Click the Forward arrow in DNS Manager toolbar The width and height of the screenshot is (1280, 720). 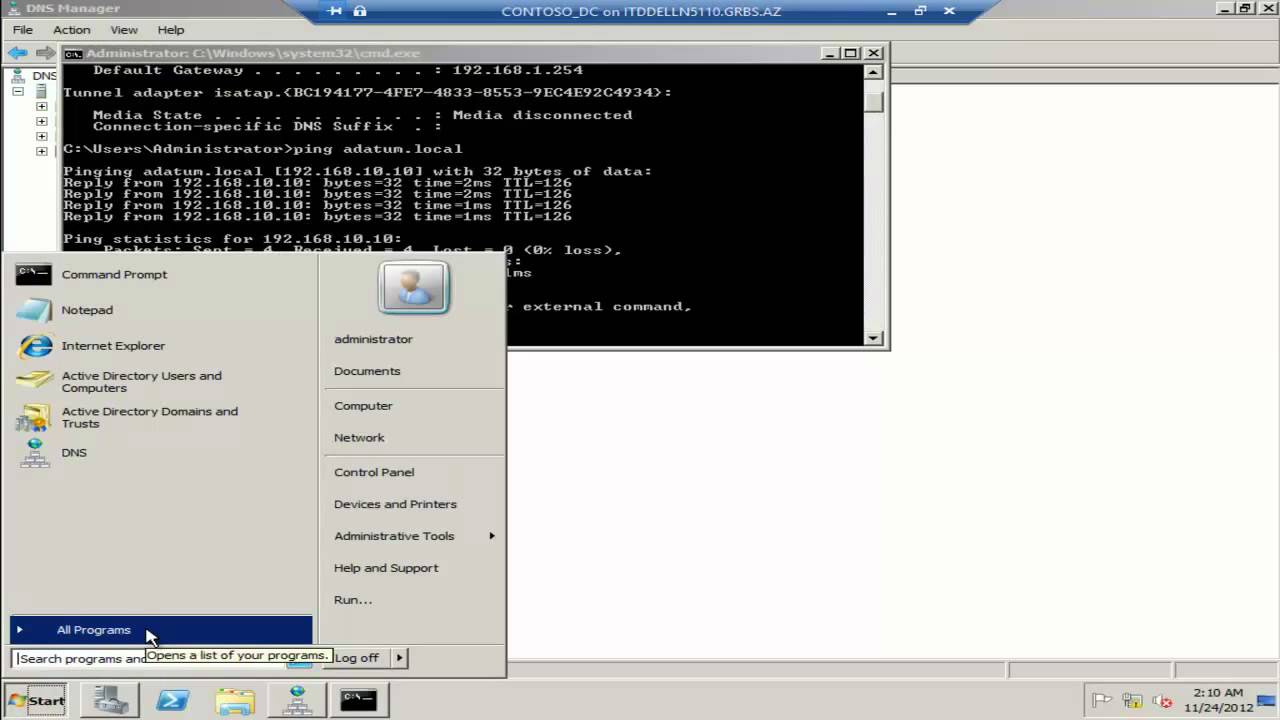click(45, 53)
